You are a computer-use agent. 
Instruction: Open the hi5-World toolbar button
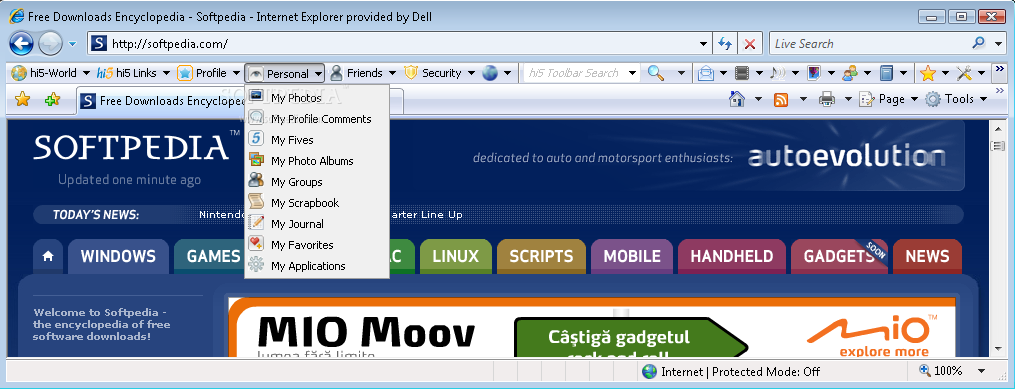(x=49, y=73)
